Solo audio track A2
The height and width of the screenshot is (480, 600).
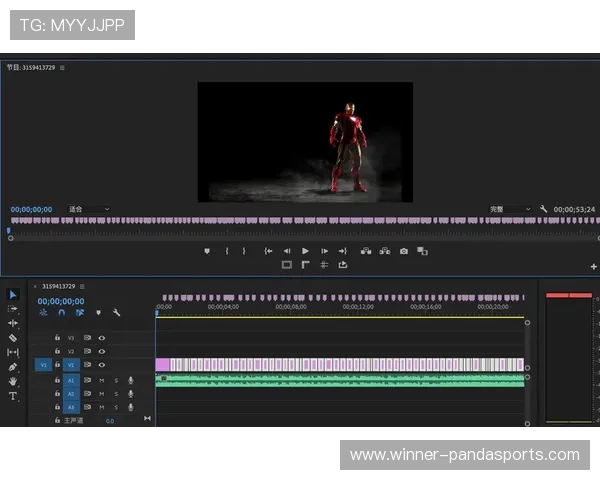tap(115, 394)
